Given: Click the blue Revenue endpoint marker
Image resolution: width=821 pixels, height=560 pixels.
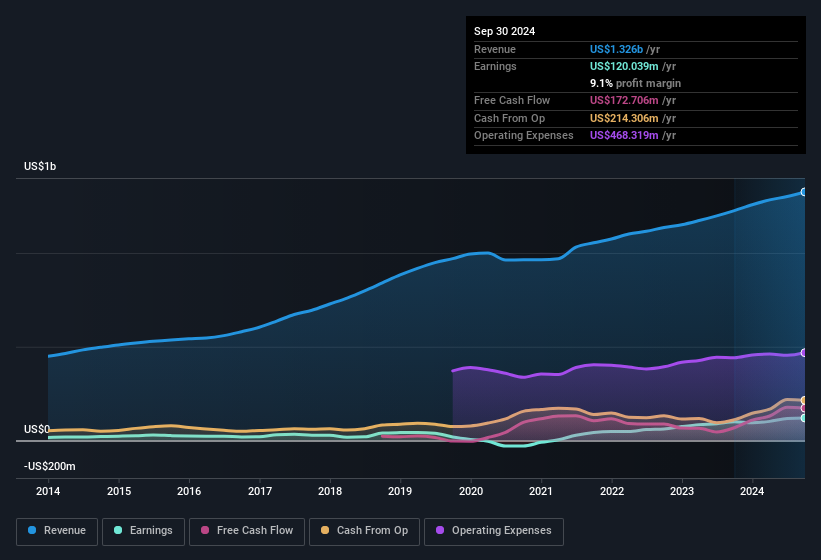Looking at the screenshot, I should (x=804, y=192).
